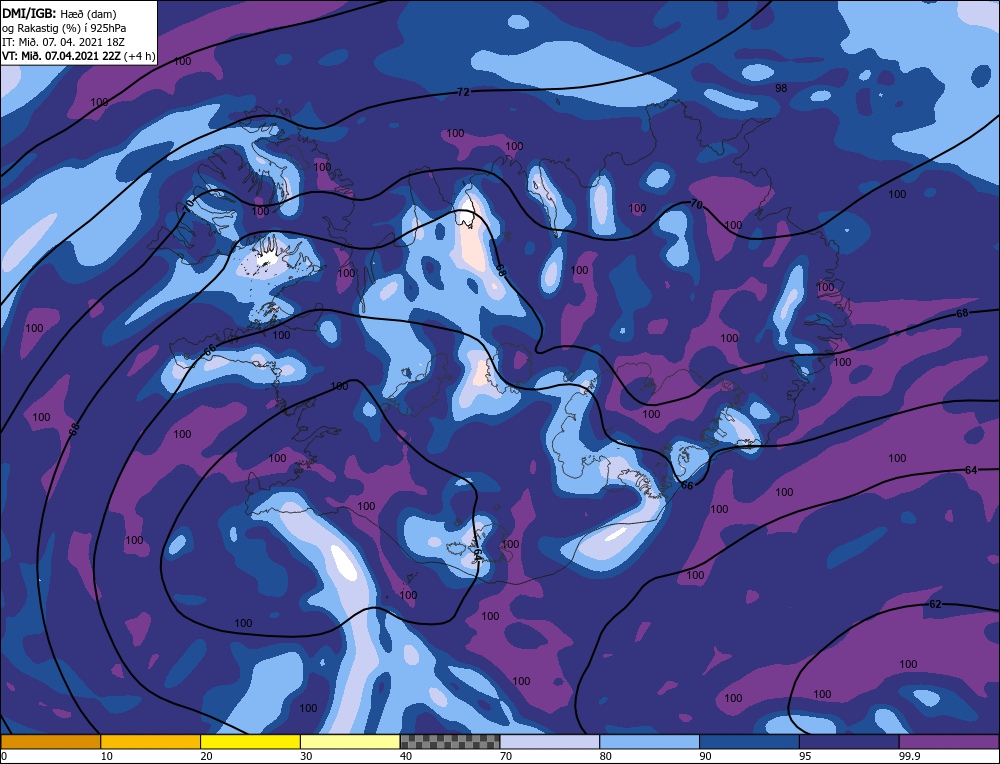Image resolution: width=1000 pixels, height=764 pixels.
Task: Click the '0' legend scale value
Action: (x=4, y=756)
